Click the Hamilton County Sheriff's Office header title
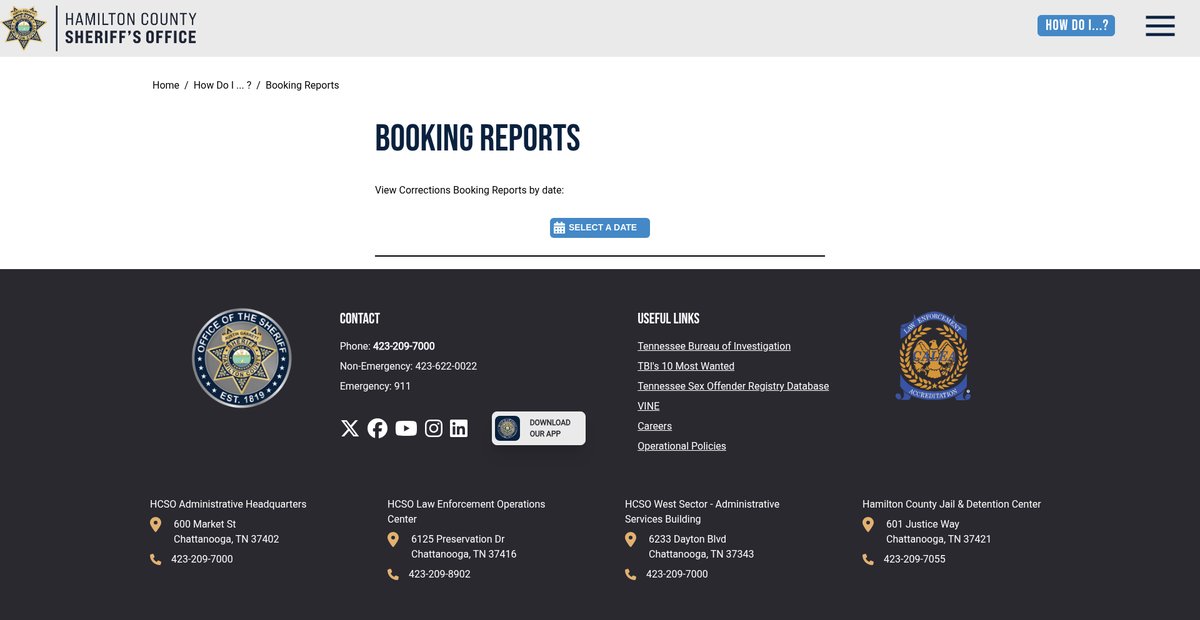The width and height of the screenshot is (1200, 620). click(x=131, y=28)
